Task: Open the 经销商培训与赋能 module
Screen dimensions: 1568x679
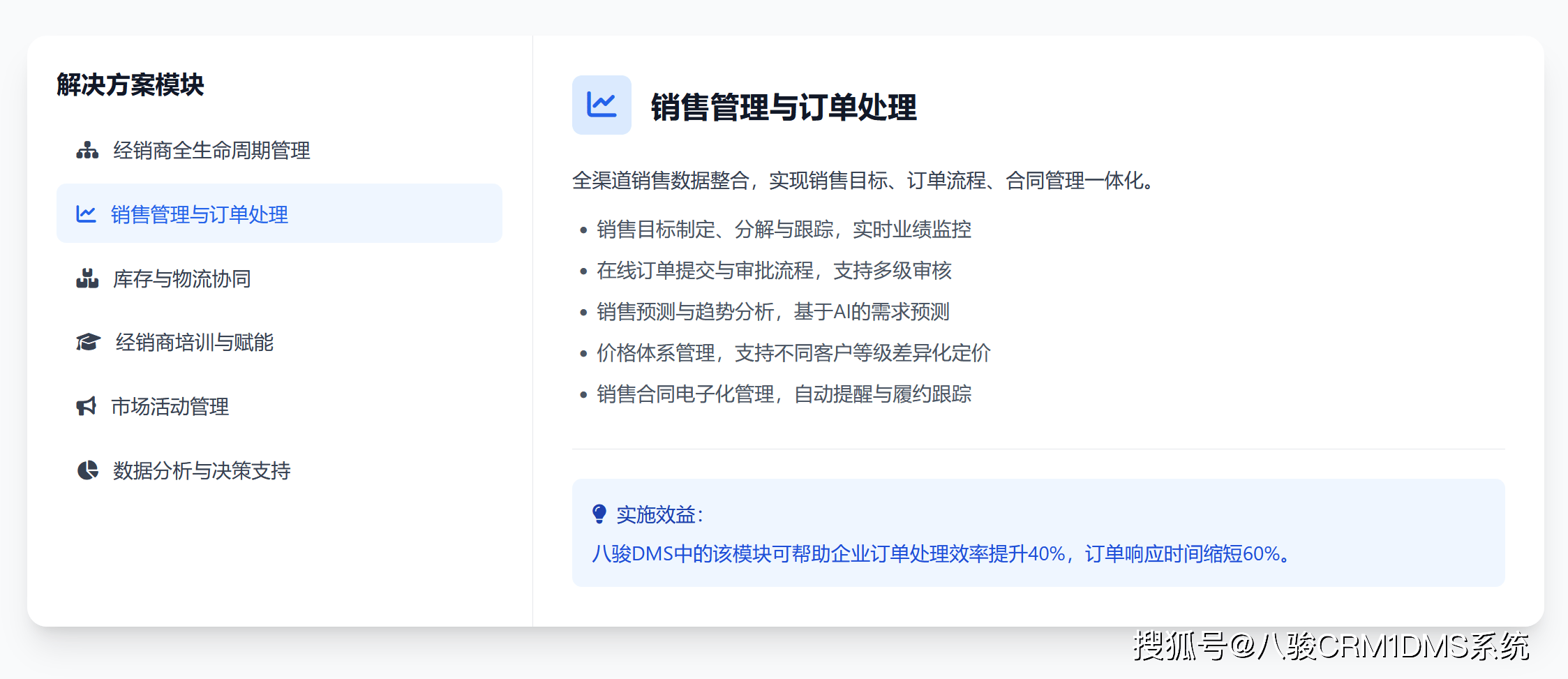Action: 195,343
